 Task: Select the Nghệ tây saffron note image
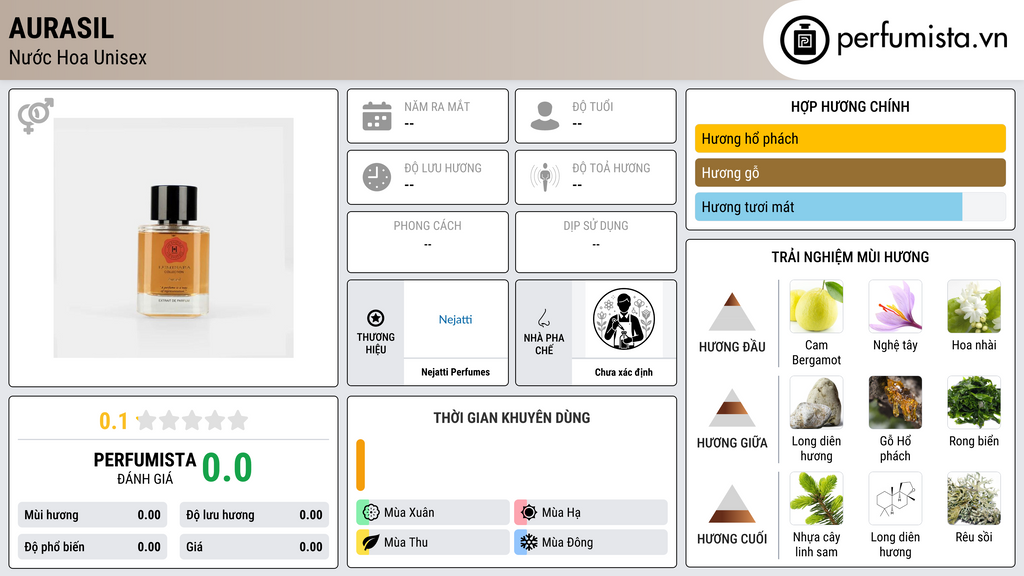click(895, 306)
